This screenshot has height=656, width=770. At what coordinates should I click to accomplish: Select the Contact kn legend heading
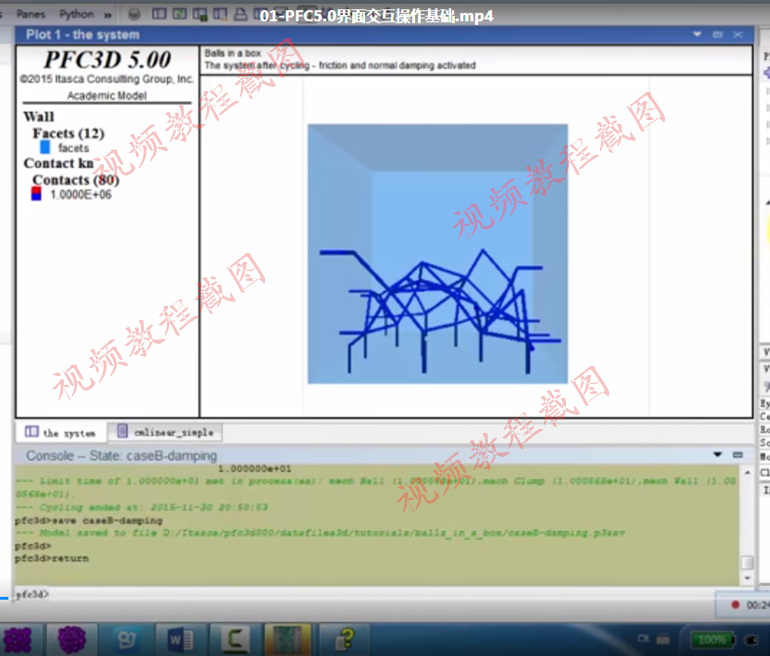58,163
